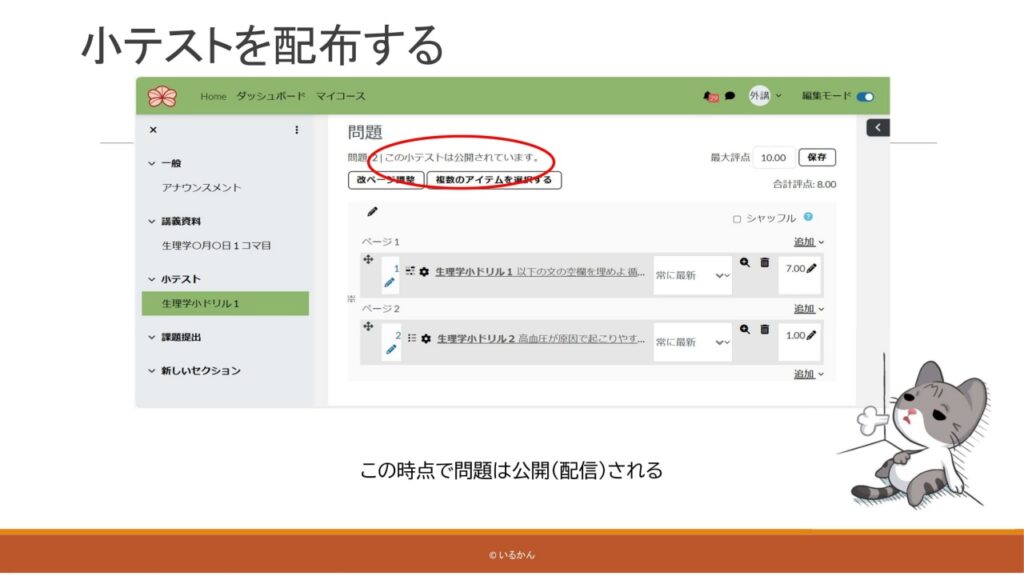The width and height of the screenshot is (1024, 576).
Task: Open the messaging speech bubble icon
Action: point(730,97)
